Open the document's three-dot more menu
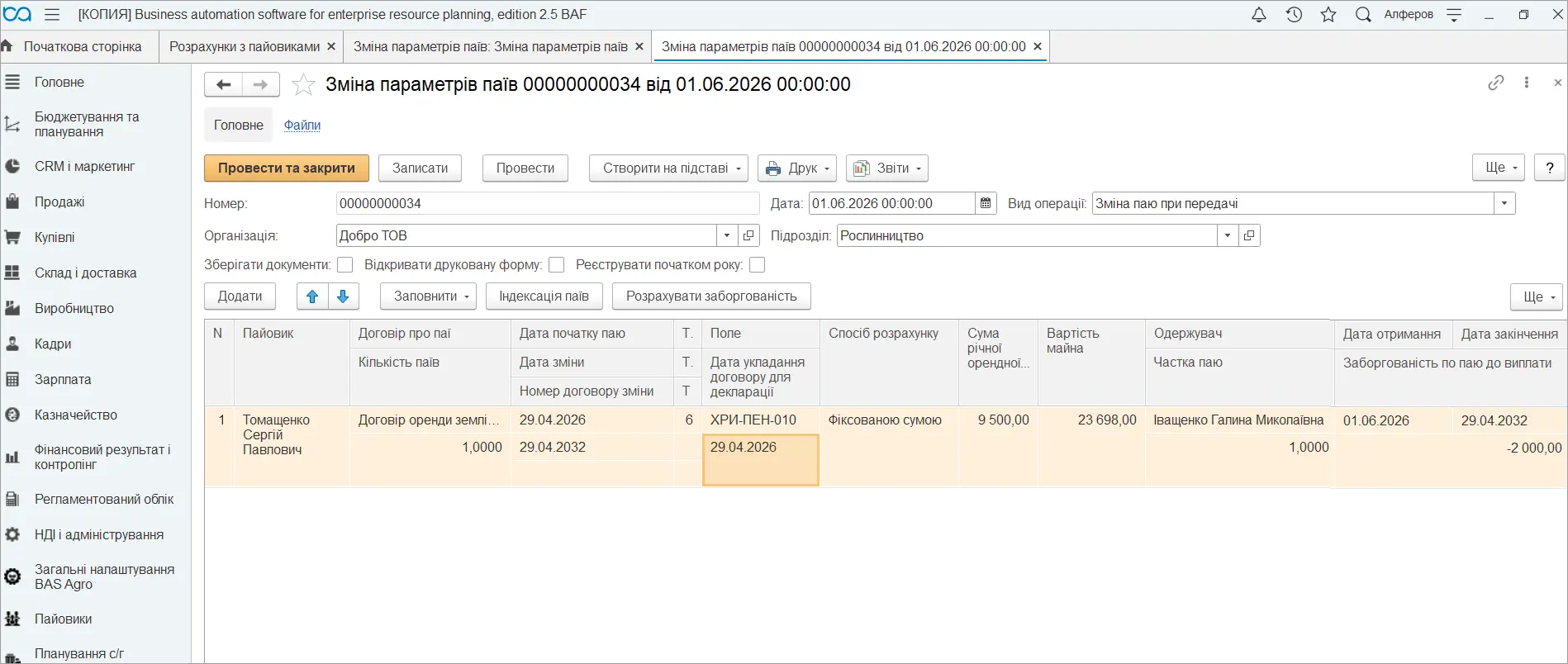 click(1527, 83)
